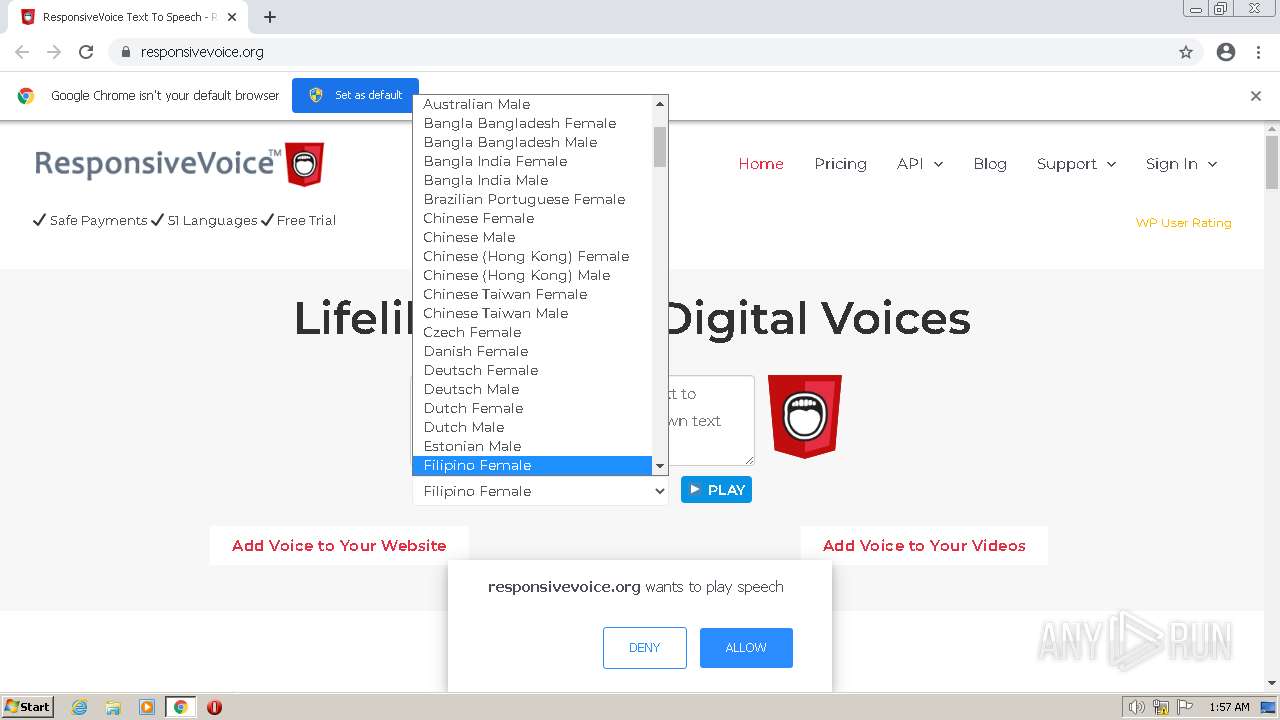This screenshot has width=1280, height=720.
Task: Open the Pricing page
Action: click(x=840, y=164)
